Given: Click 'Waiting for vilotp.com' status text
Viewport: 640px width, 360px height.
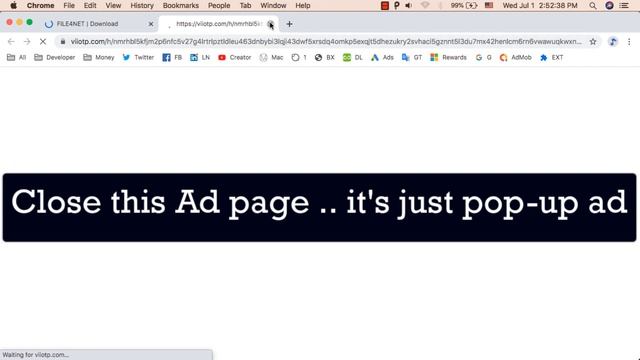Looking at the screenshot, I should click(36, 355).
